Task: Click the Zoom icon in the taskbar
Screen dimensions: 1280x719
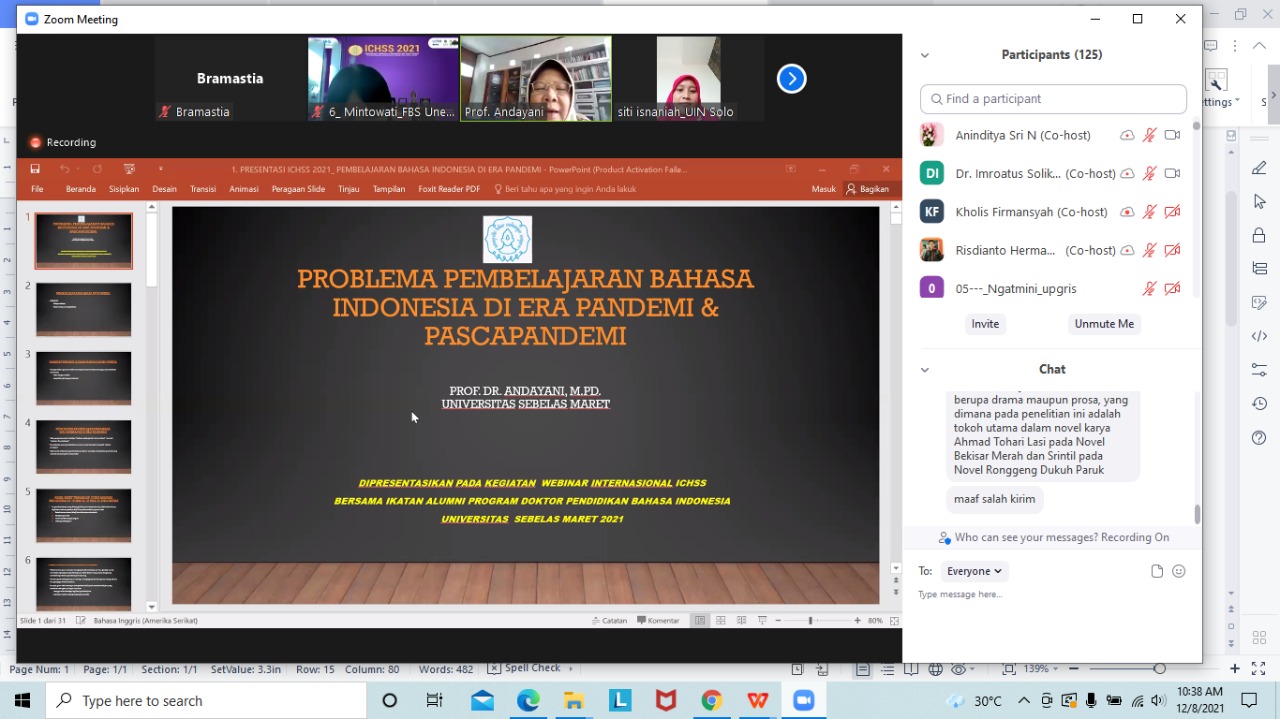Action: point(803,701)
